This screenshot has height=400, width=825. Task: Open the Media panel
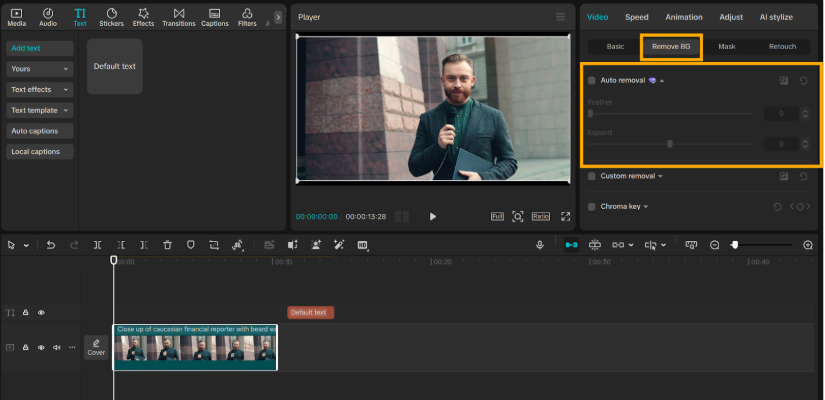tap(17, 17)
